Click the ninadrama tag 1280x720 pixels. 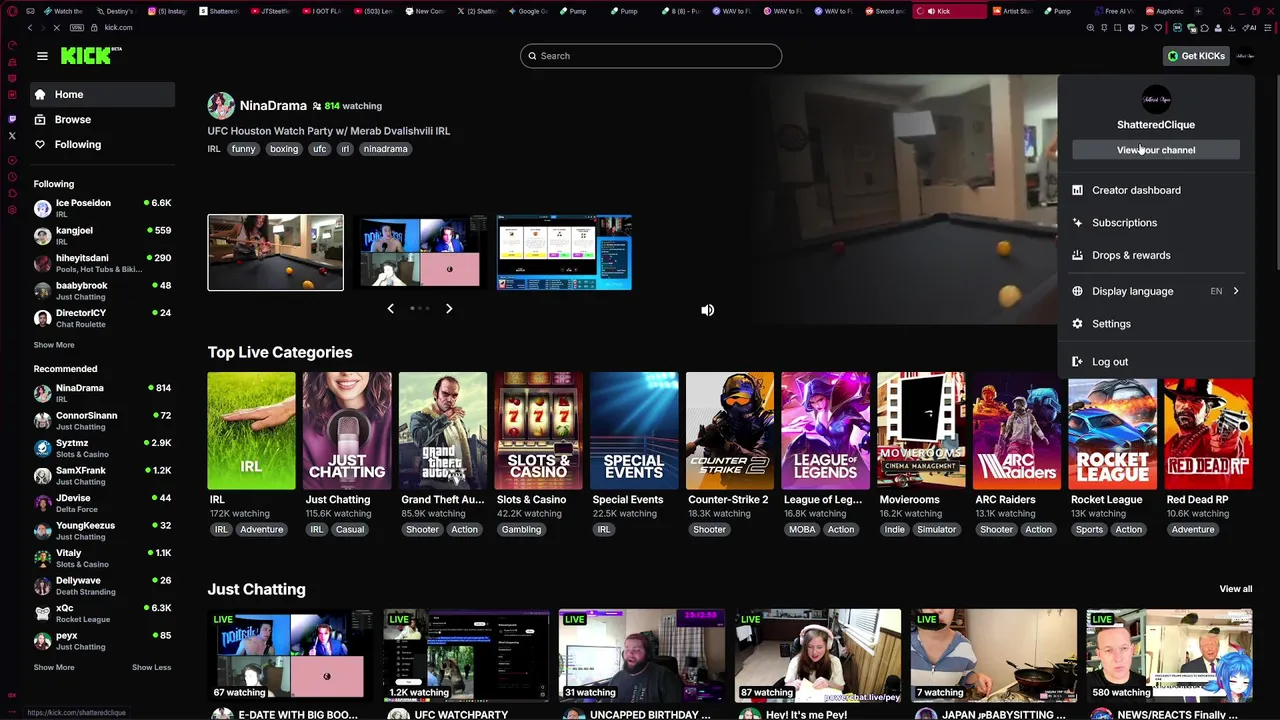pyautogui.click(x=385, y=149)
